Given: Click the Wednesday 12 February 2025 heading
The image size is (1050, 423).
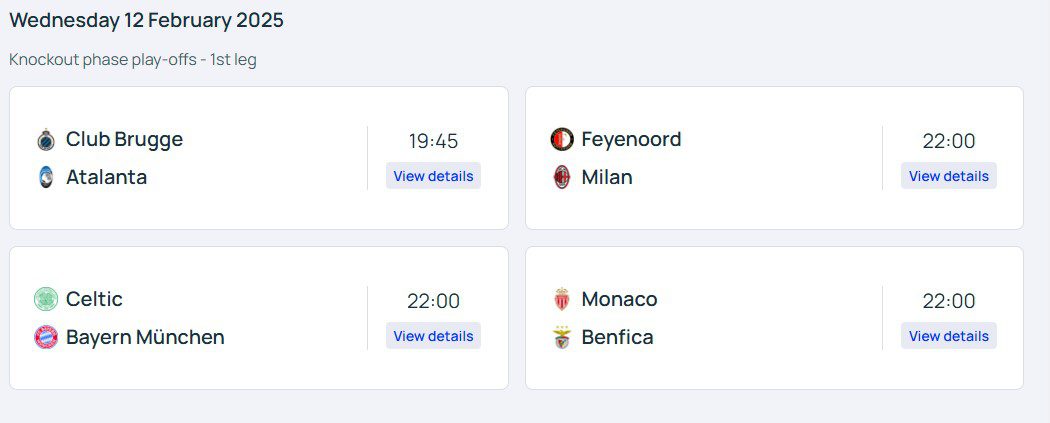Looking at the screenshot, I should pyautogui.click(x=146, y=20).
